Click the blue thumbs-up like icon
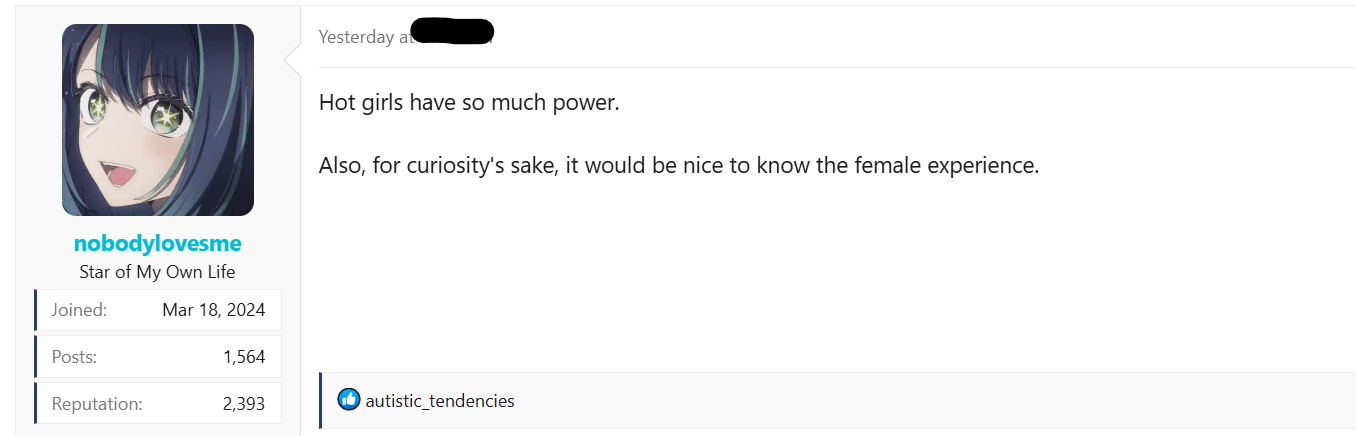The height and width of the screenshot is (436, 1356). 349,400
